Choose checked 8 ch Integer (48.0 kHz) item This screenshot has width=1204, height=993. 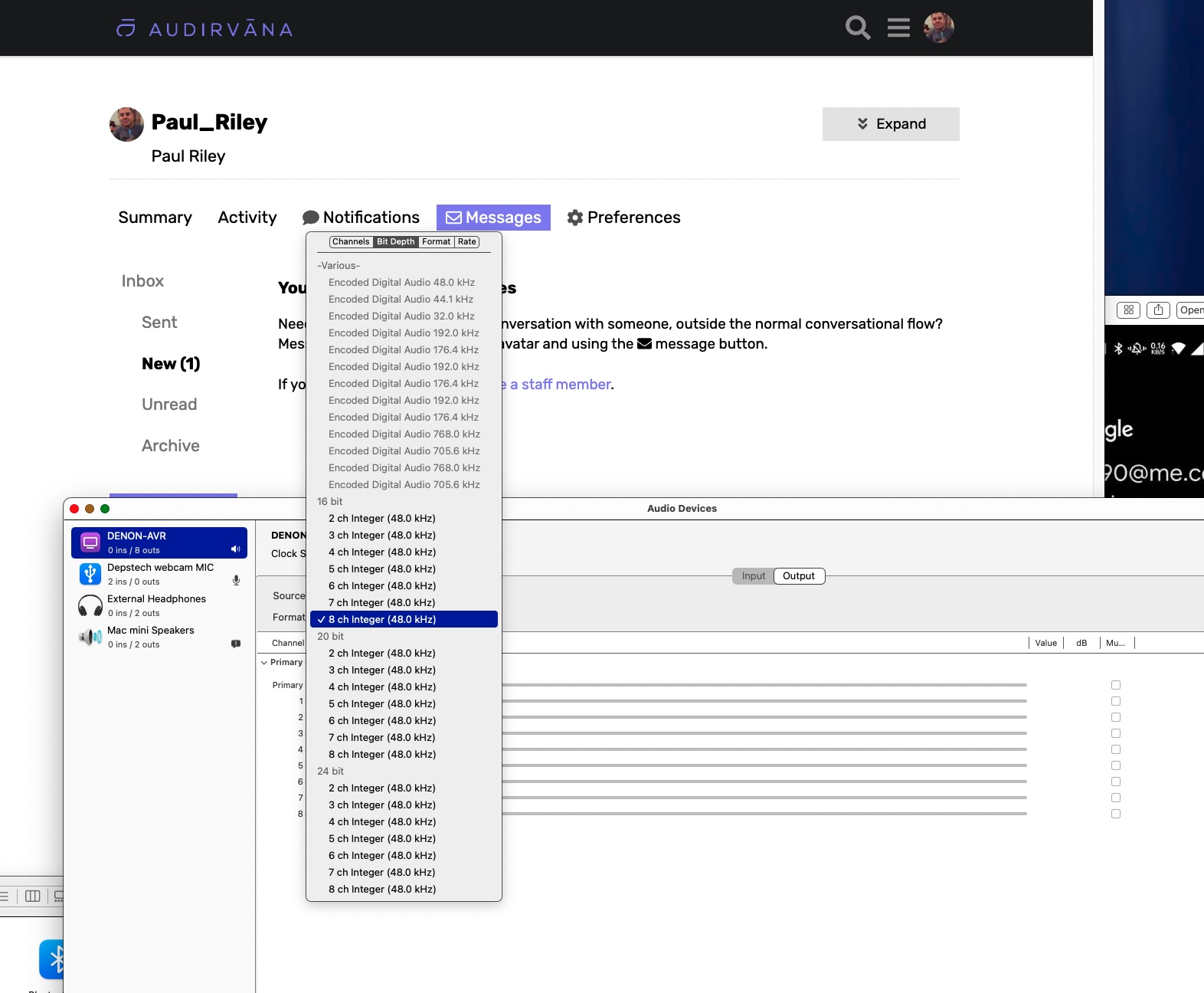click(404, 619)
